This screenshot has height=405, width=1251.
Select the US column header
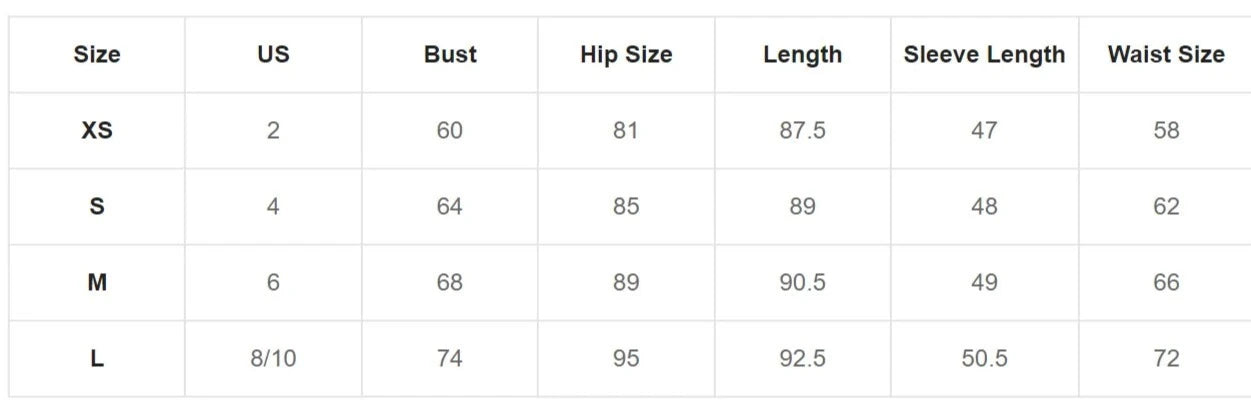click(x=273, y=55)
